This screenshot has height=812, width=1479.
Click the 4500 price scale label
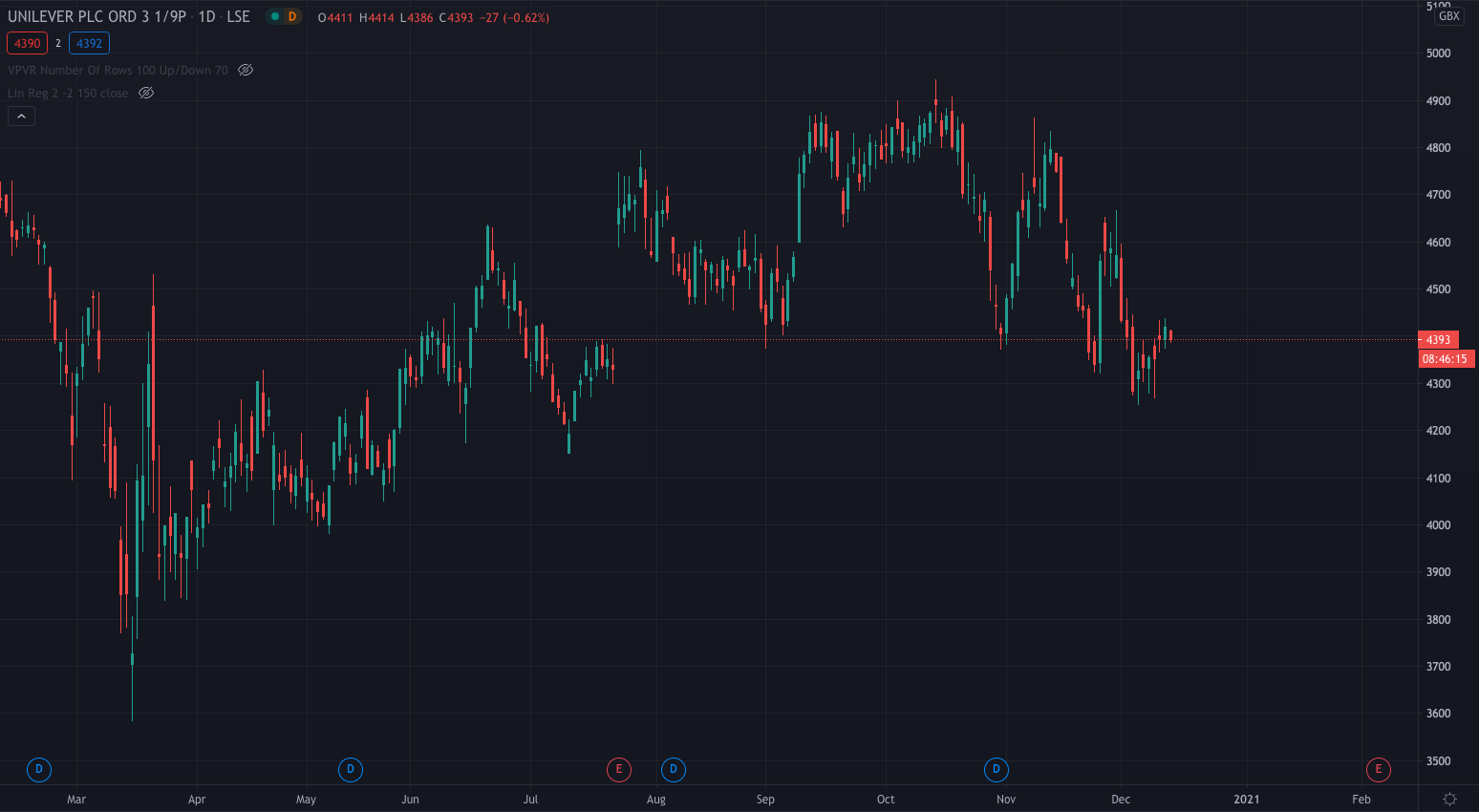point(1438,289)
